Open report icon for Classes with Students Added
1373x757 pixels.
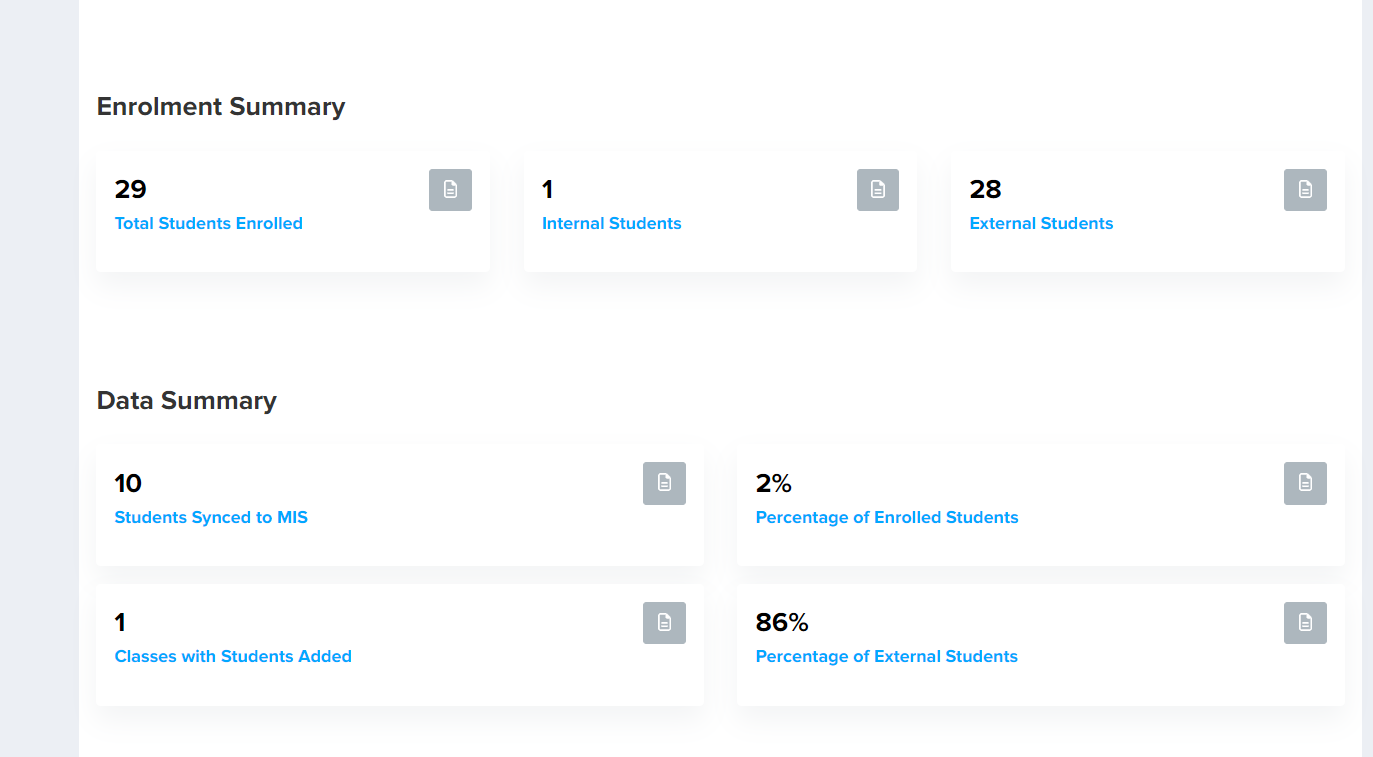coord(664,623)
